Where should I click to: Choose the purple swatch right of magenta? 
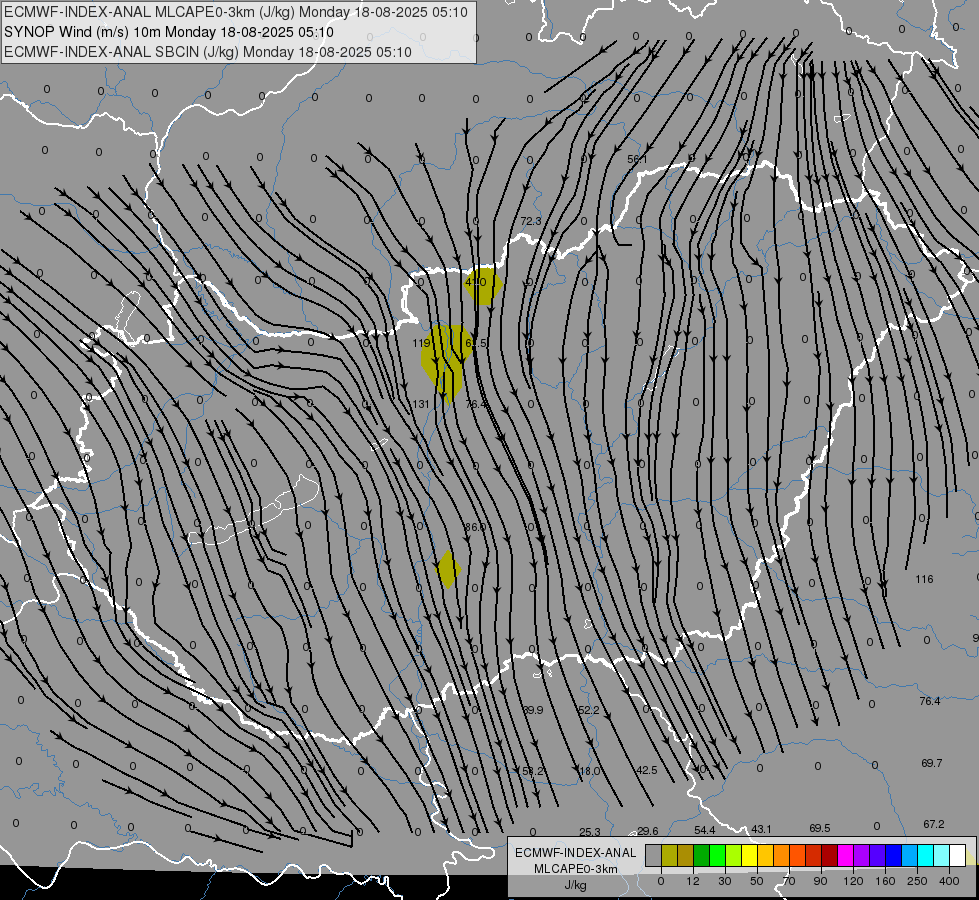point(862,855)
